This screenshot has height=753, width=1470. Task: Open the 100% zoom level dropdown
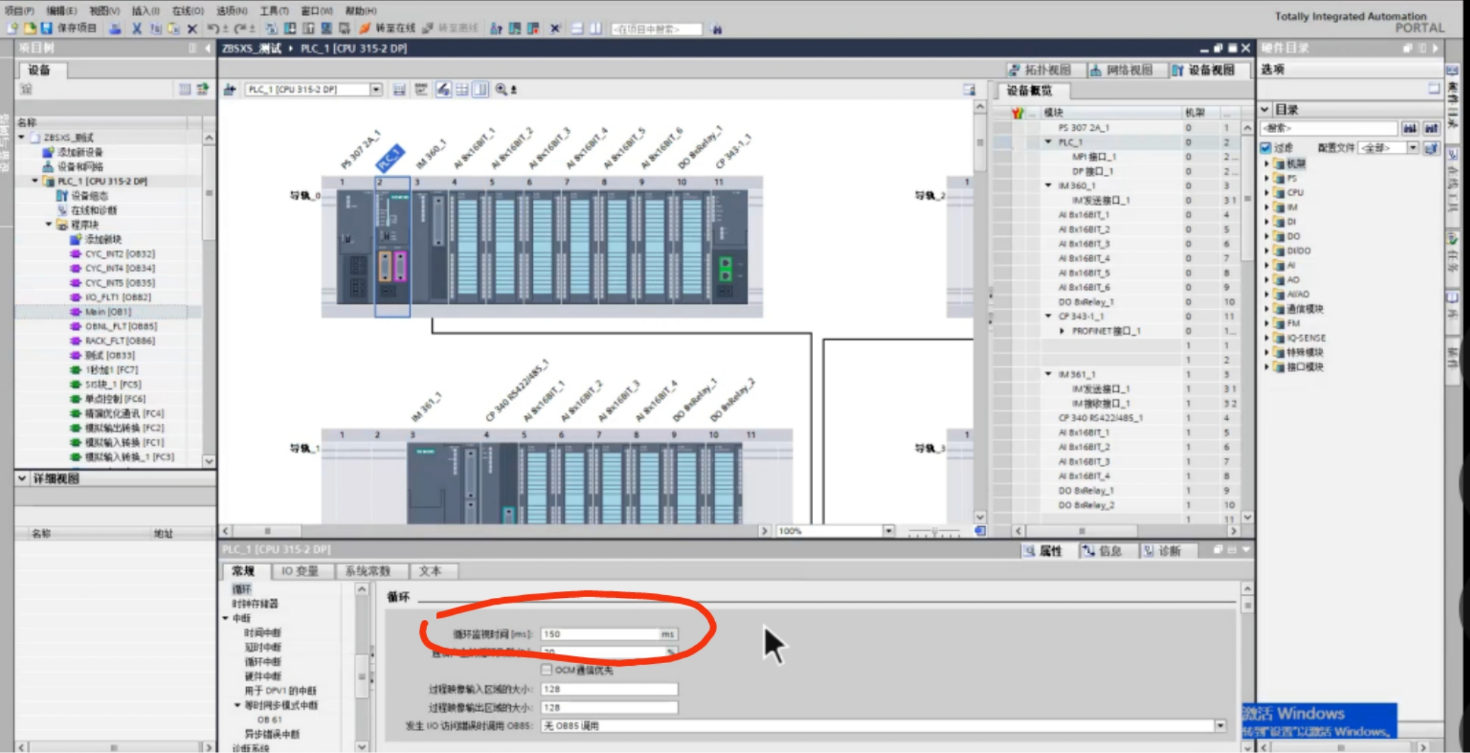click(888, 531)
